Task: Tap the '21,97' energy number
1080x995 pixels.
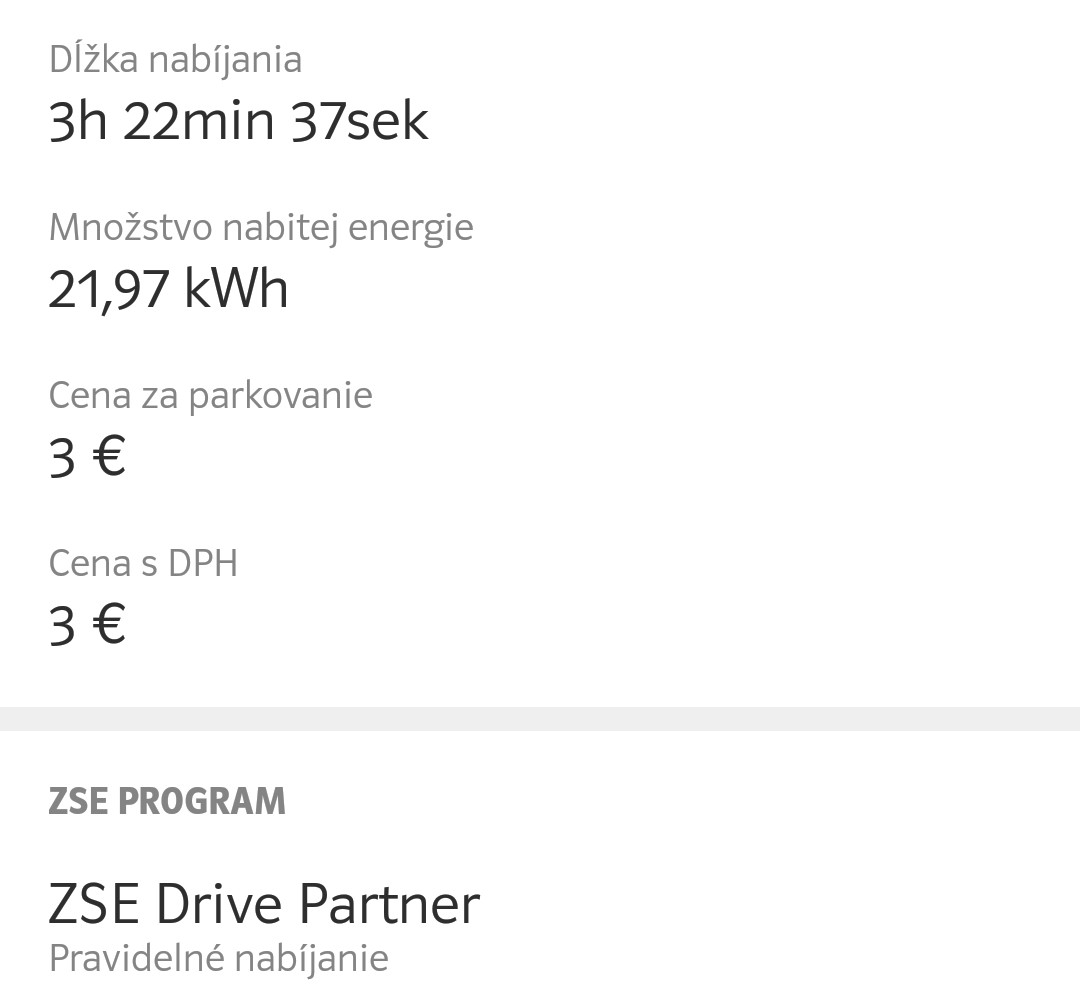Action: 108,290
